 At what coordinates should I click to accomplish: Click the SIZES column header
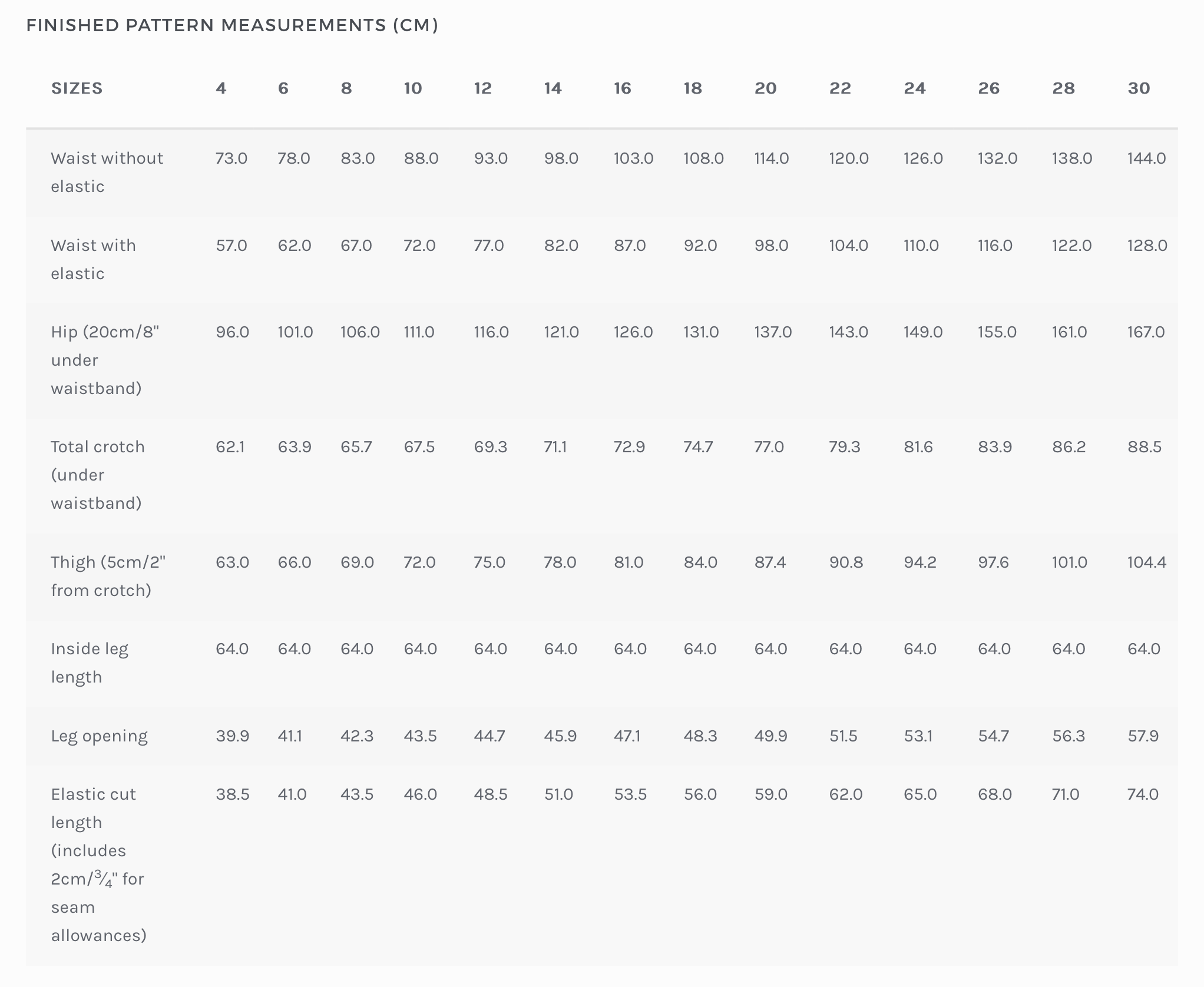(x=77, y=88)
